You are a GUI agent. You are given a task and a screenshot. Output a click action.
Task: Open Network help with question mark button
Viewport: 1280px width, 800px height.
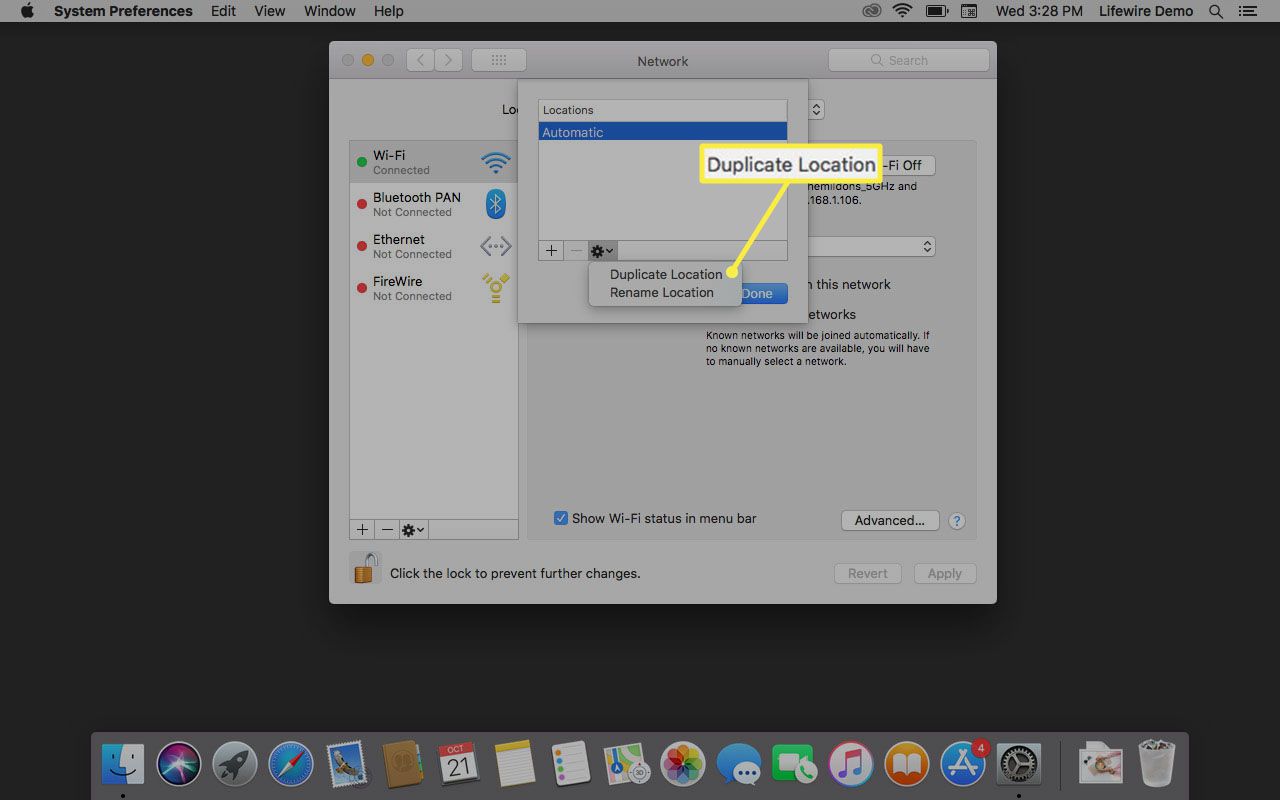(957, 521)
